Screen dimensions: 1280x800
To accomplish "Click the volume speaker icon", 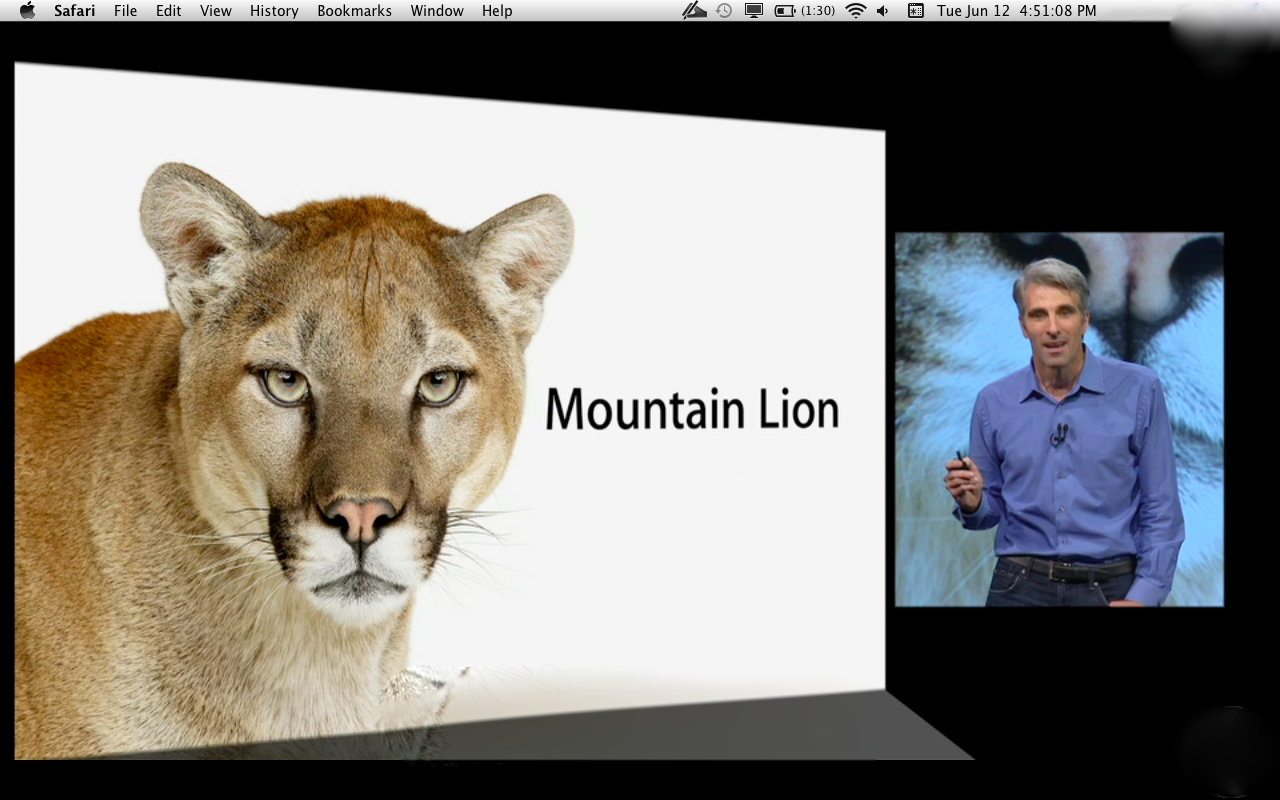I will point(883,11).
